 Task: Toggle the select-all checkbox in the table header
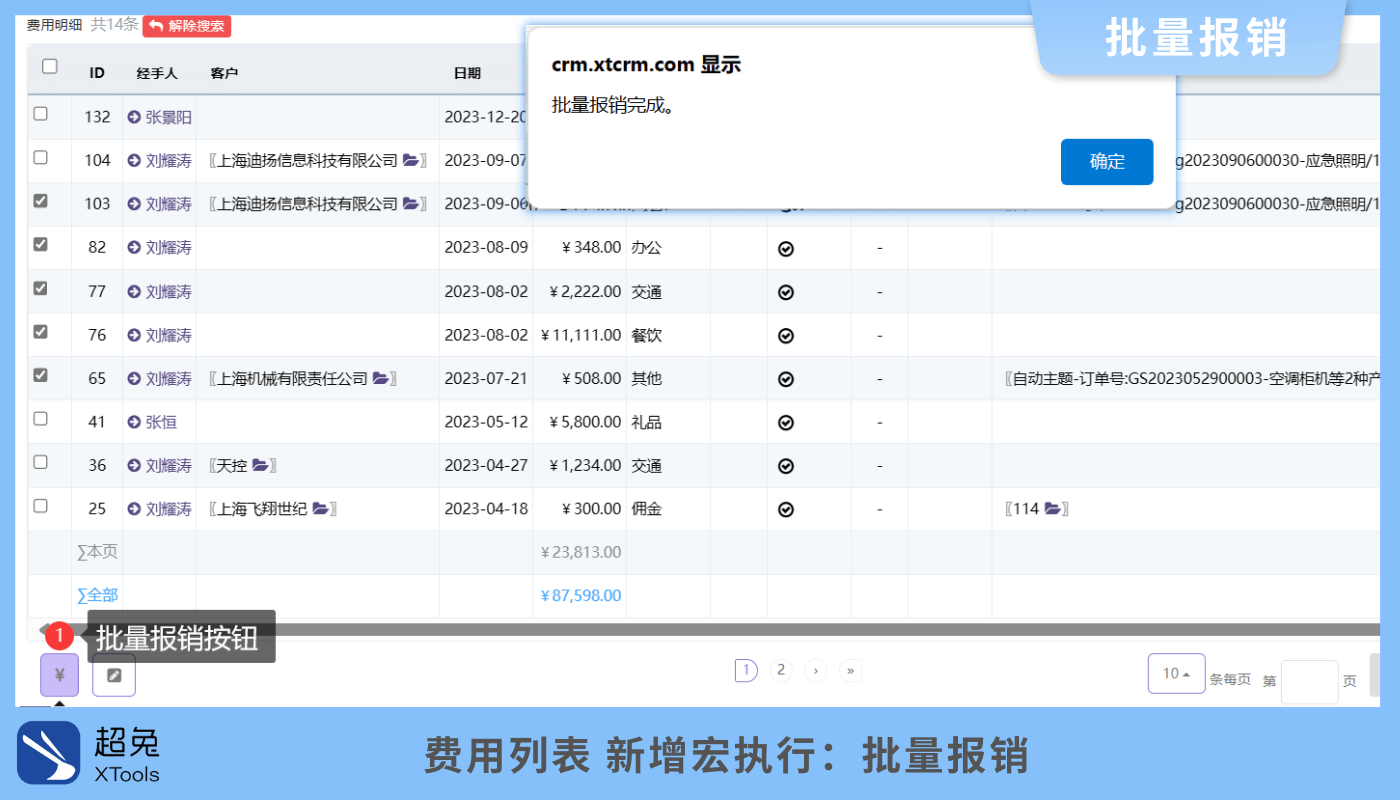47,64
